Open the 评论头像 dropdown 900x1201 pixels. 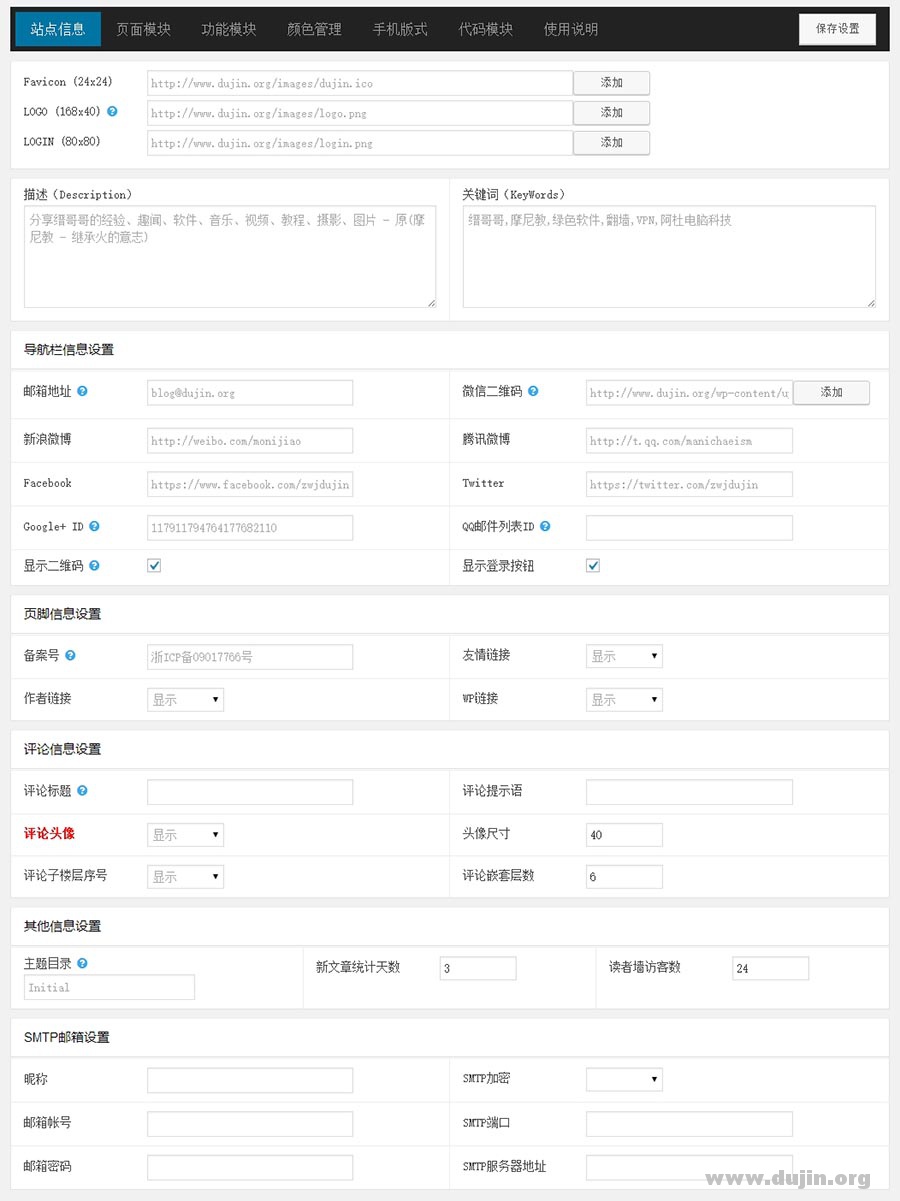[x=185, y=835]
